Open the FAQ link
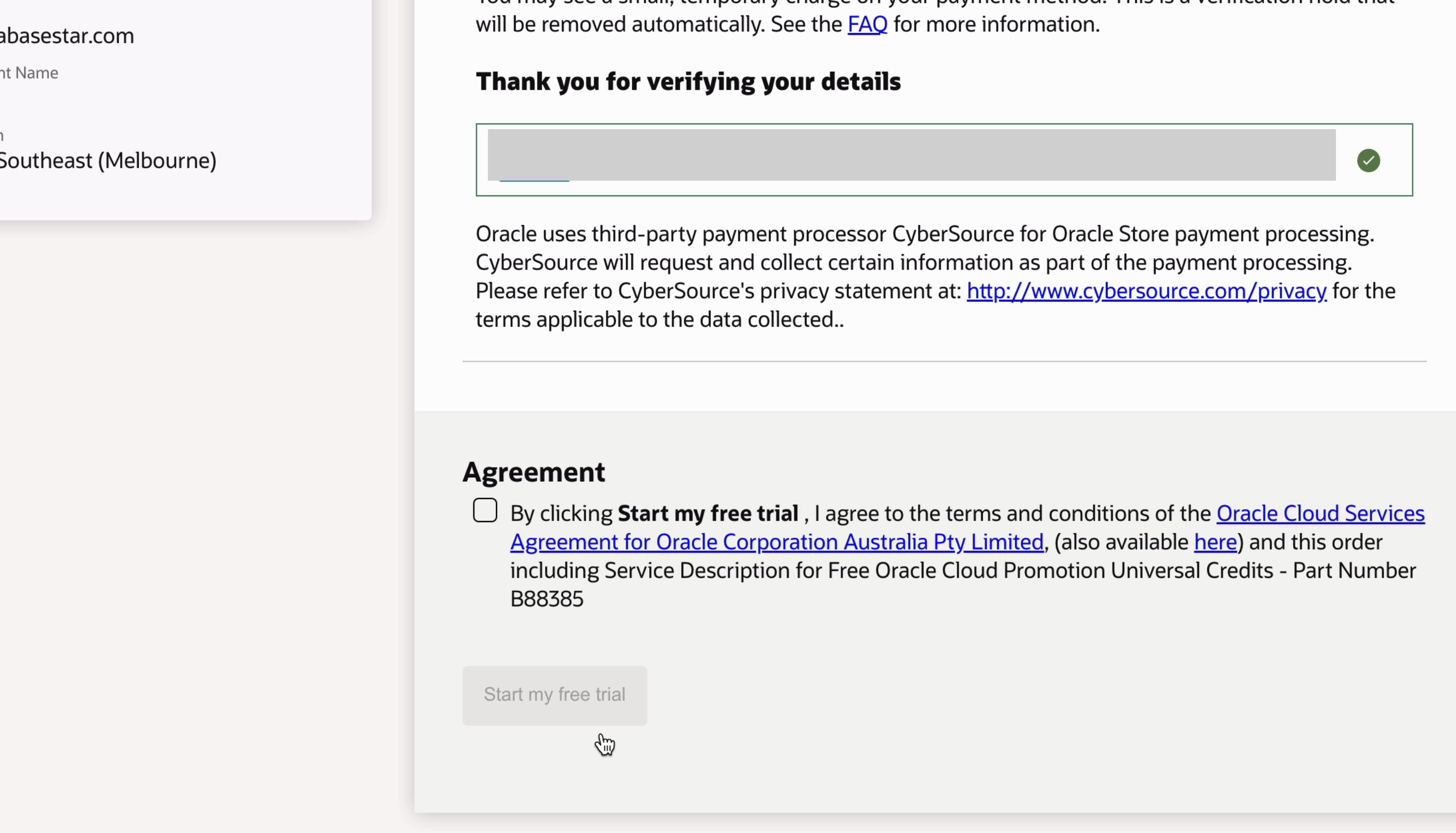Screen dimensions: 1456x833 click(867, 24)
